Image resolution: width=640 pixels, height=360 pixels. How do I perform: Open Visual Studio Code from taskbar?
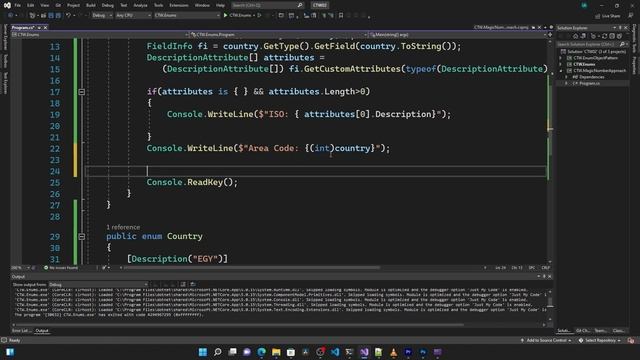[x=335, y=352]
